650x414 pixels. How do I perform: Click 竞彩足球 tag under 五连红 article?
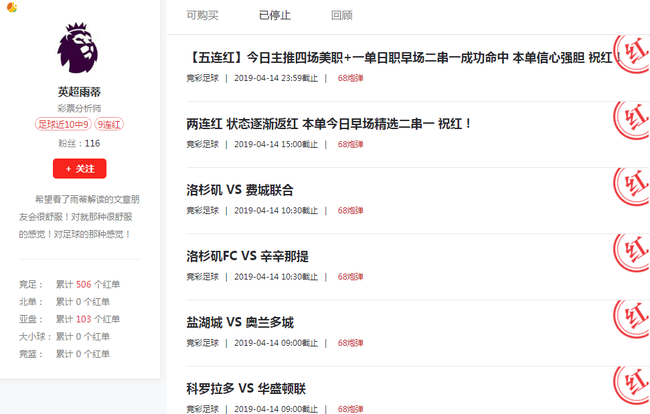click(x=203, y=78)
